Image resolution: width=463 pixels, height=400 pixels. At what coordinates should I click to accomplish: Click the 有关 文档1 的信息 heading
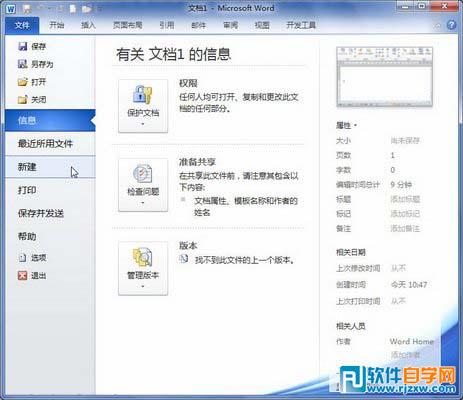173,54
